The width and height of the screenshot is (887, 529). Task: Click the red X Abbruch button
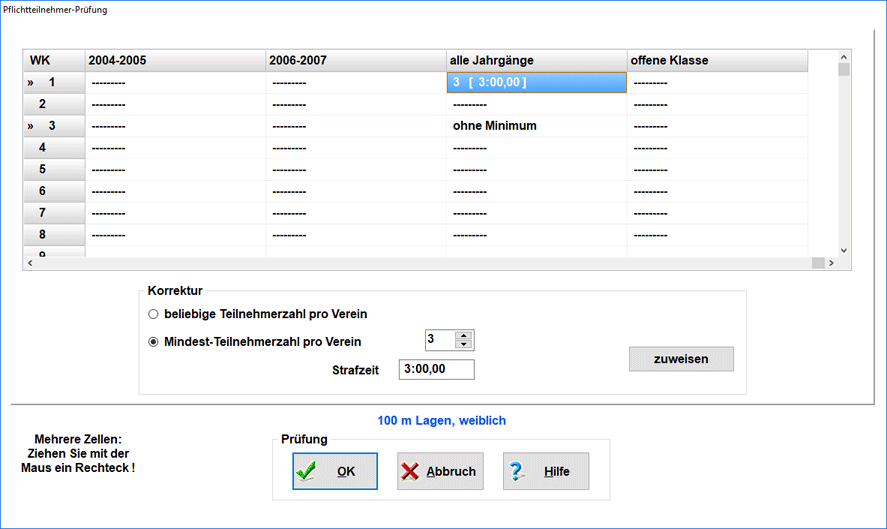(439, 471)
